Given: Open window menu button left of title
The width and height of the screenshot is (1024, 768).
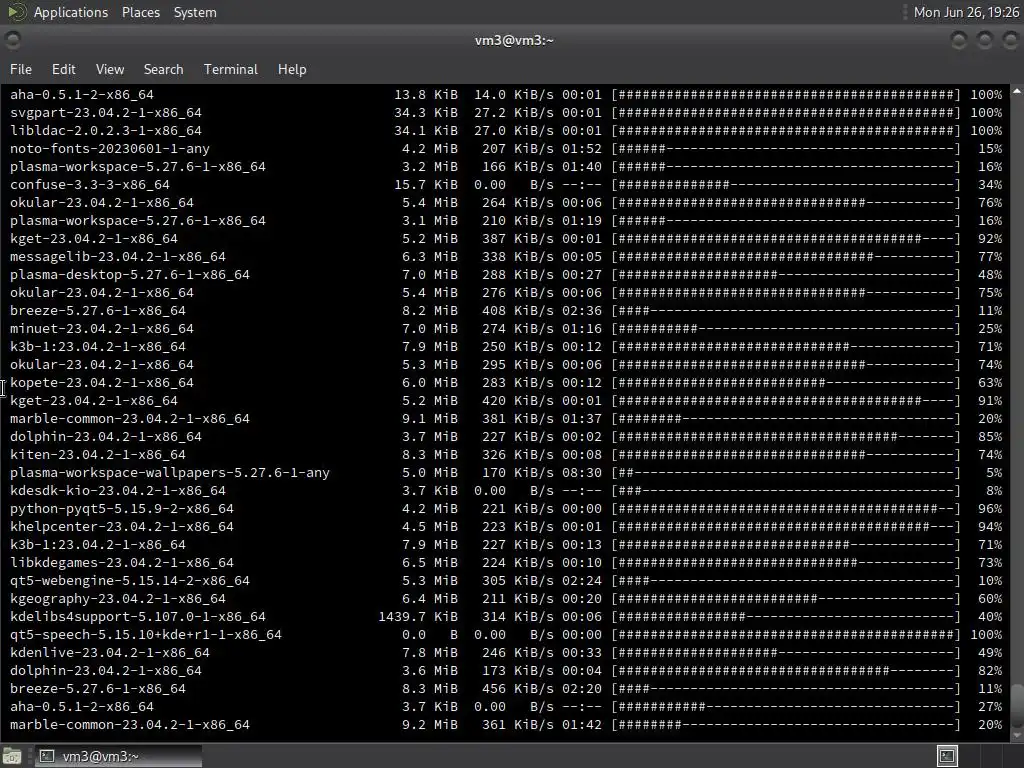Looking at the screenshot, I should pyautogui.click(x=12, y=40).
